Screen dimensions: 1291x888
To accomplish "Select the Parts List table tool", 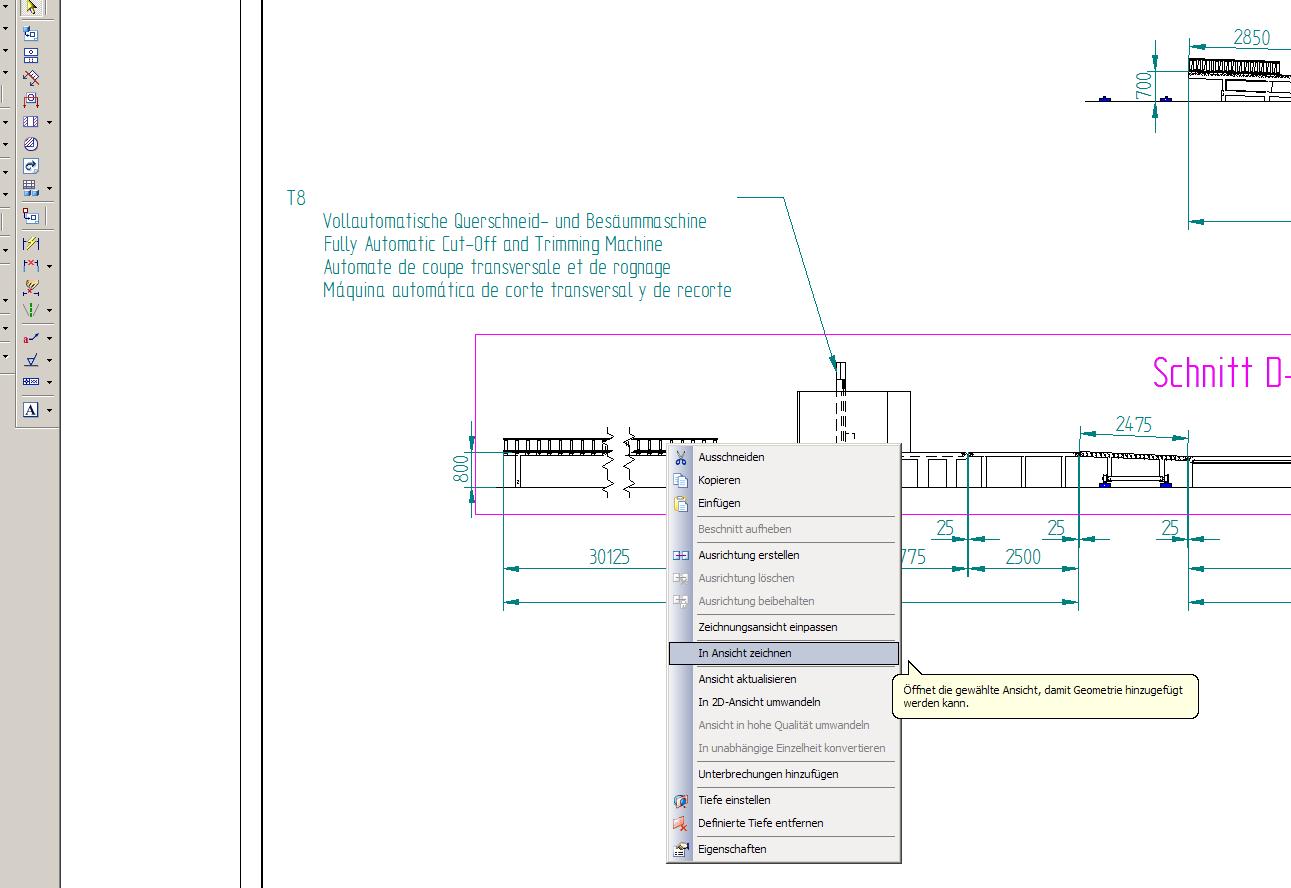I will pyautogui.click(x=31, y=188).
